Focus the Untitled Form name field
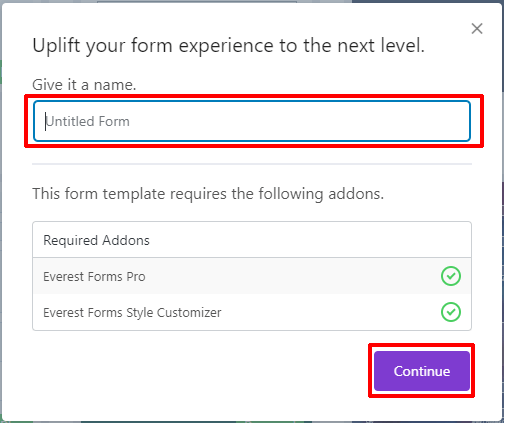 (x=252, y=121)
